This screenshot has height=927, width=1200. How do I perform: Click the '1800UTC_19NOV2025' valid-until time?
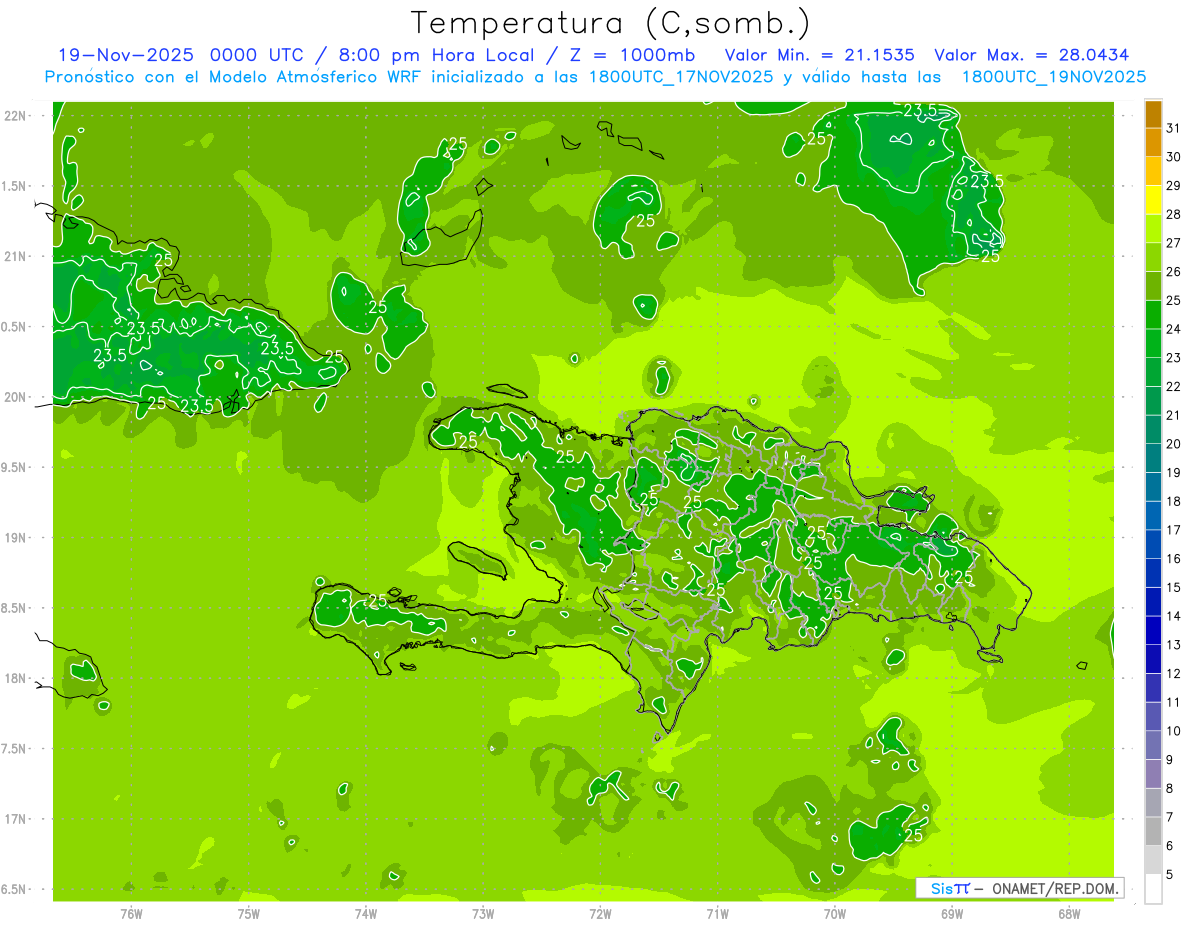point(1054,77)
